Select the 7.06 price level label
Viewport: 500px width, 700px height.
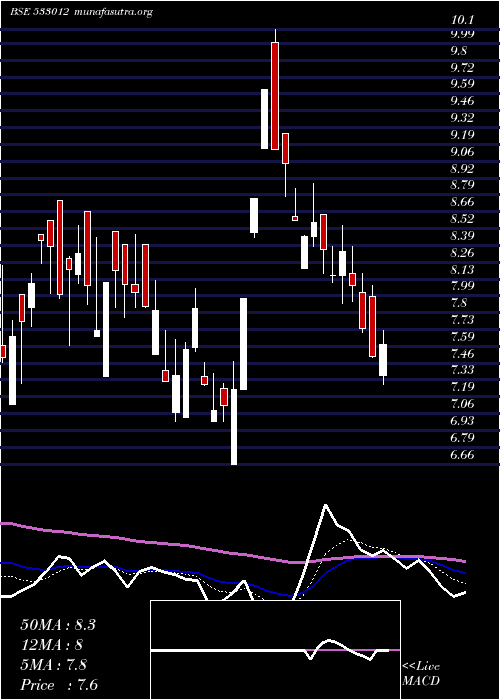[x=462, y=404]
